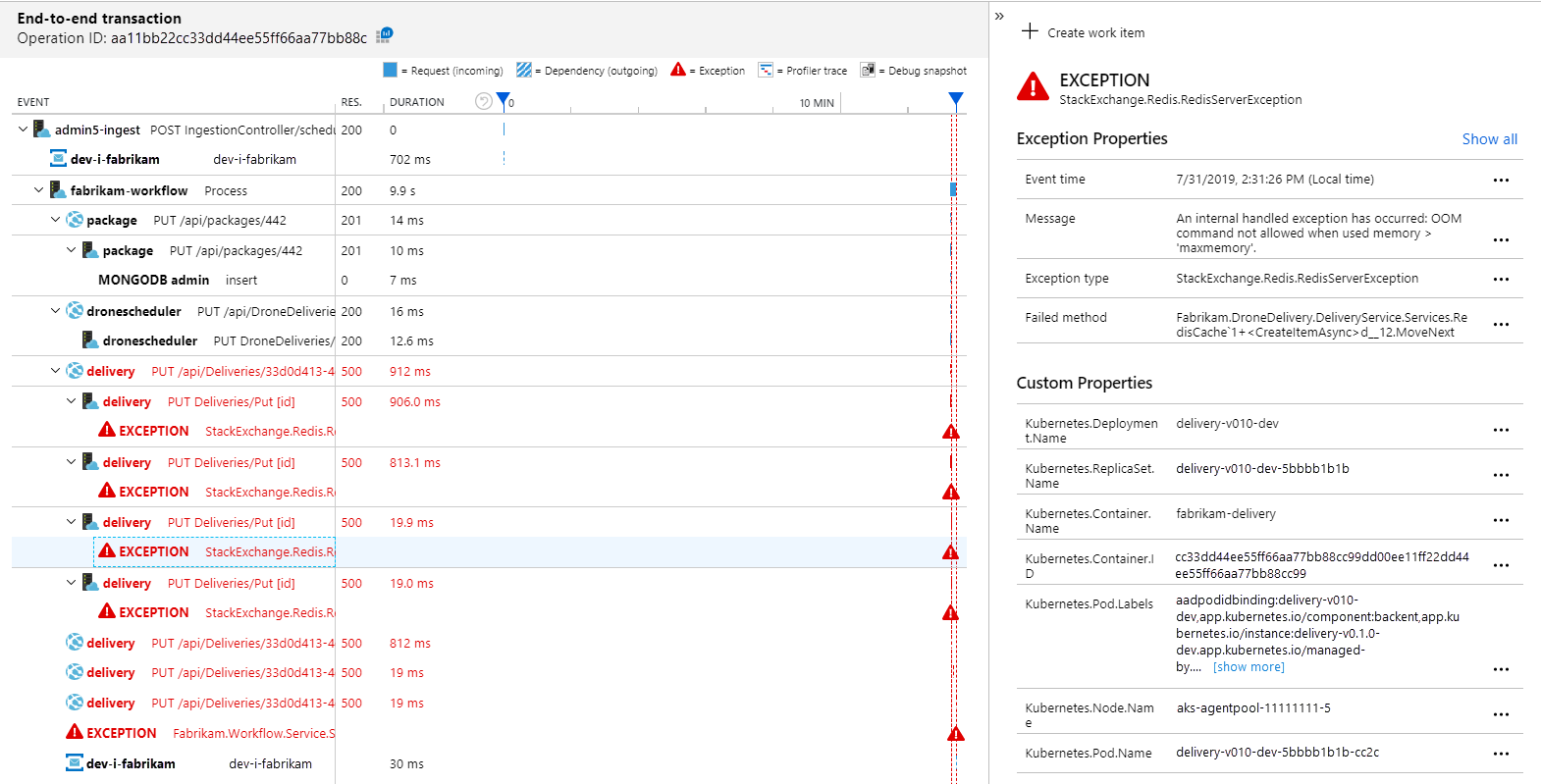1541x784 pixels.
Task: Collapse the package PUT 10 ms node
Action: tap(72, 250)
